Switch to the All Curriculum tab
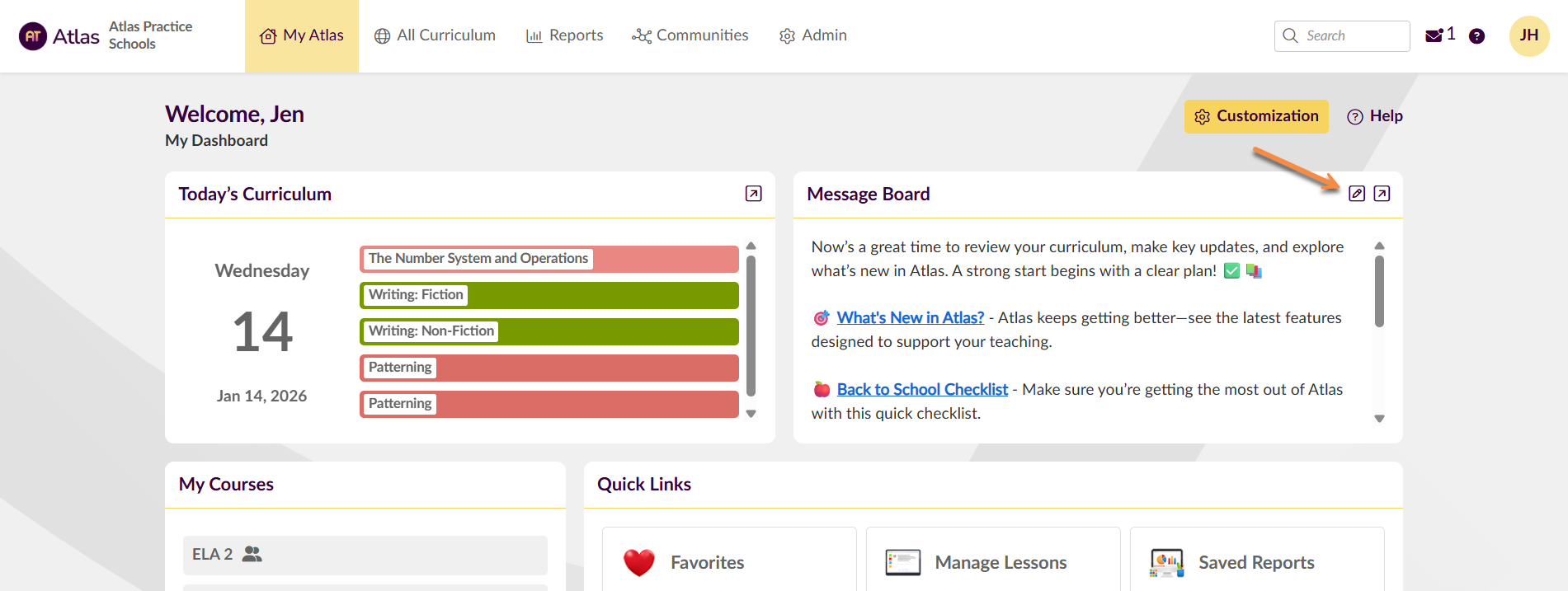This screenshot has width=1568, height=591. pos(435,35)
